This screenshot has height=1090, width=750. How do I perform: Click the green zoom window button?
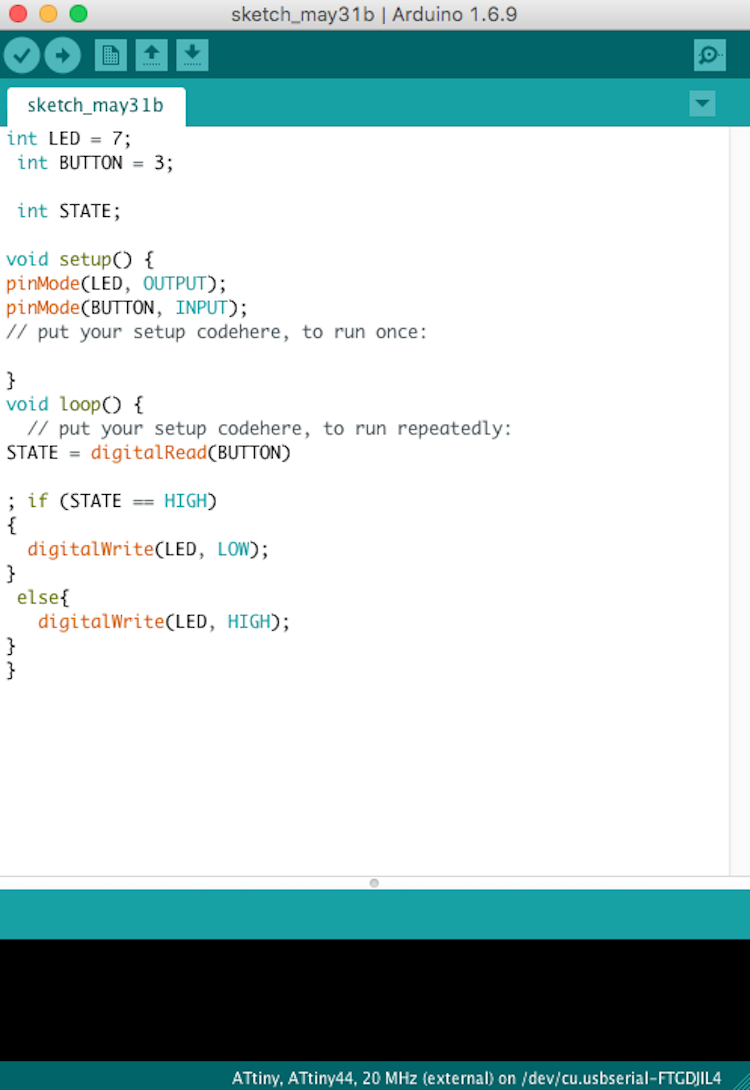click(79, 13)
